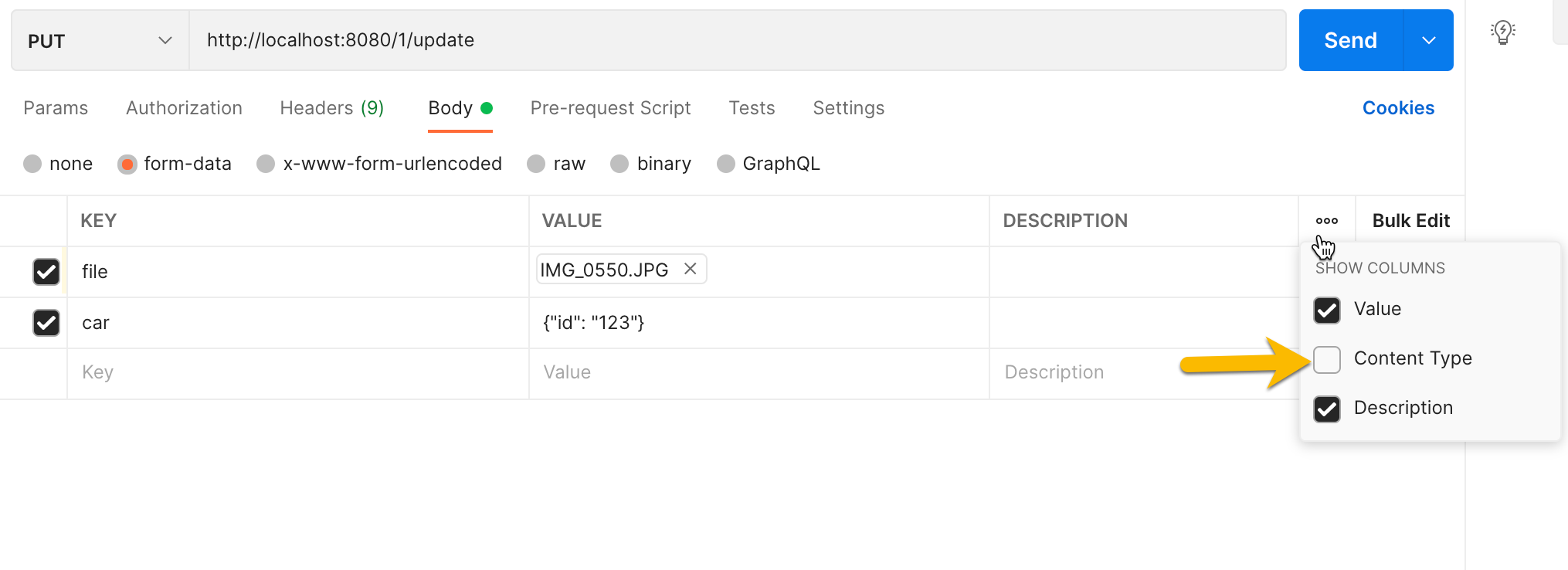Viewport: 1568px width, 570px height.
Task: Uncheck the Value column checkbox
Action: tap(1327, 310)
